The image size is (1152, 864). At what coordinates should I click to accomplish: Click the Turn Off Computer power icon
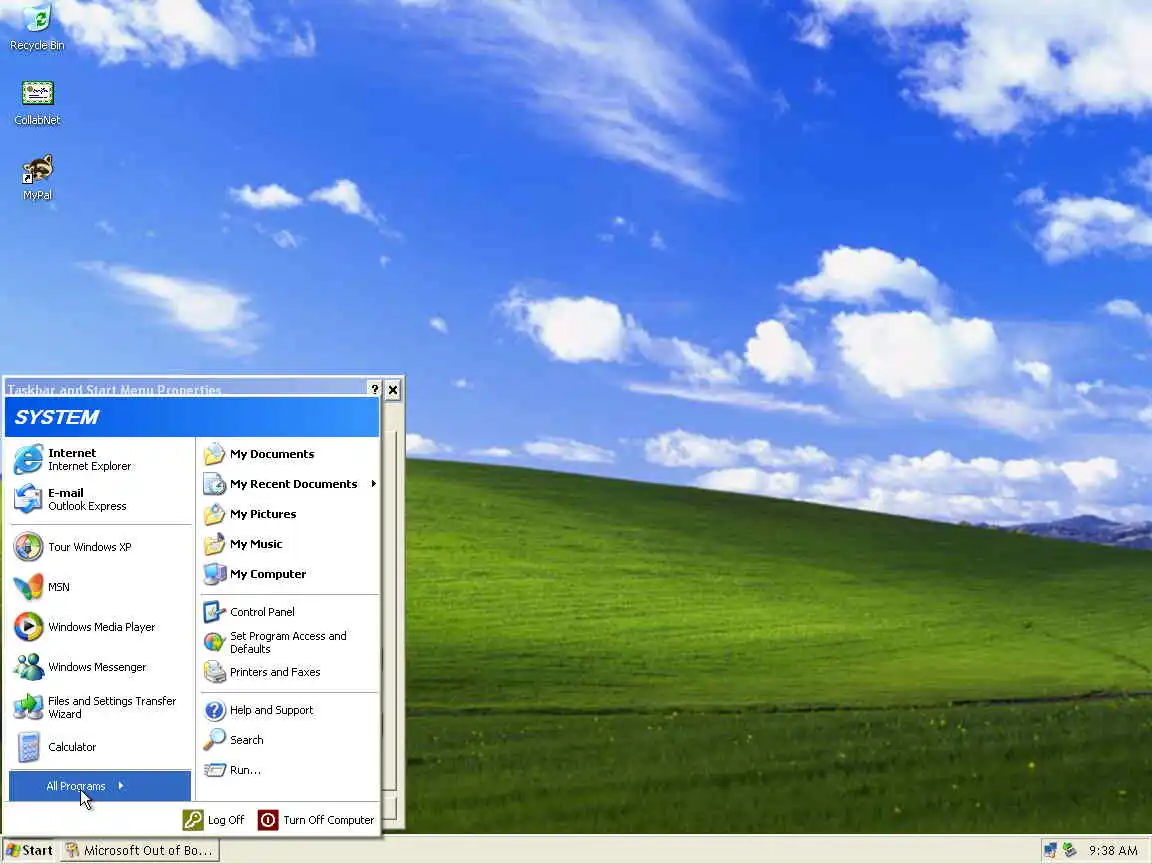point(268,820)
